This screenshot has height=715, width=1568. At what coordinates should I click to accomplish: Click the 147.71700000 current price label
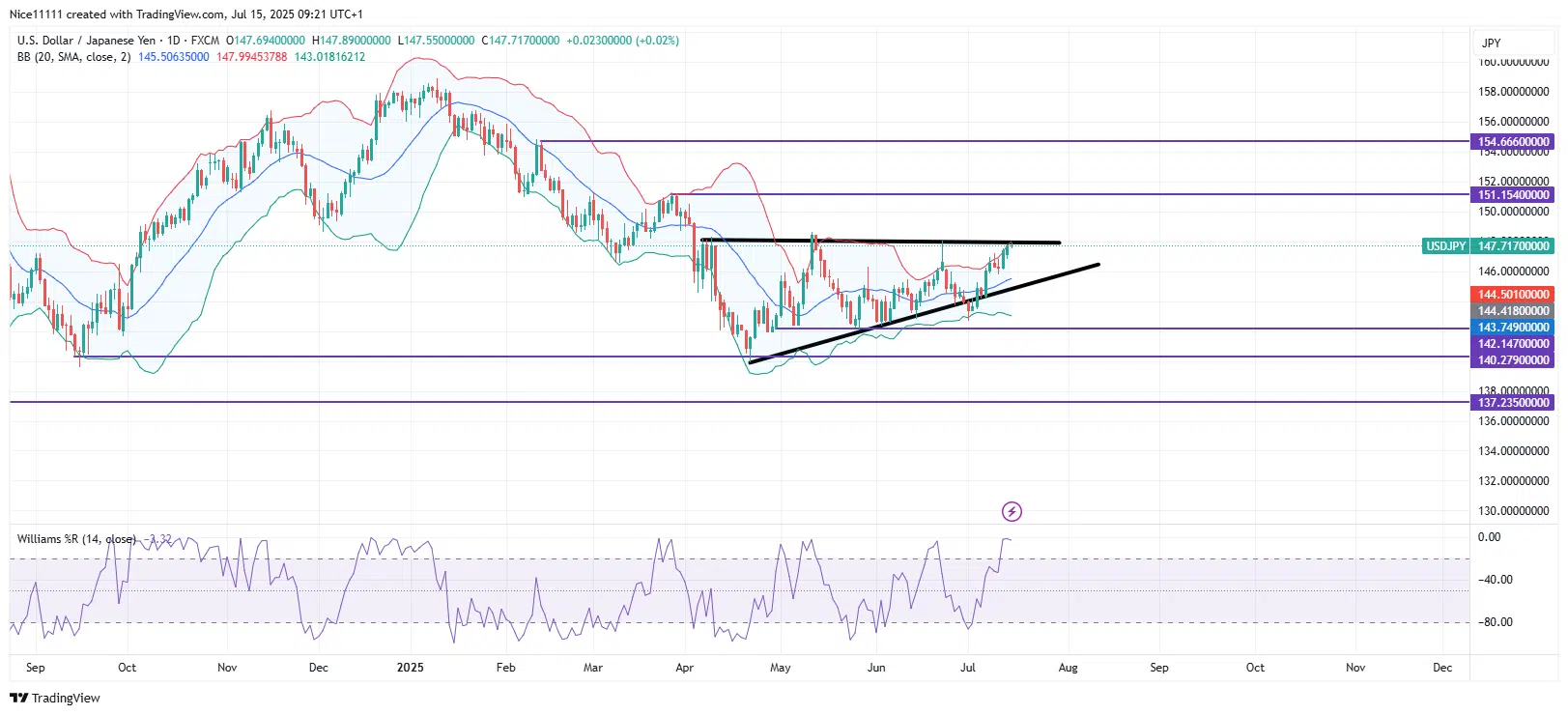[x=1513, y=246]
